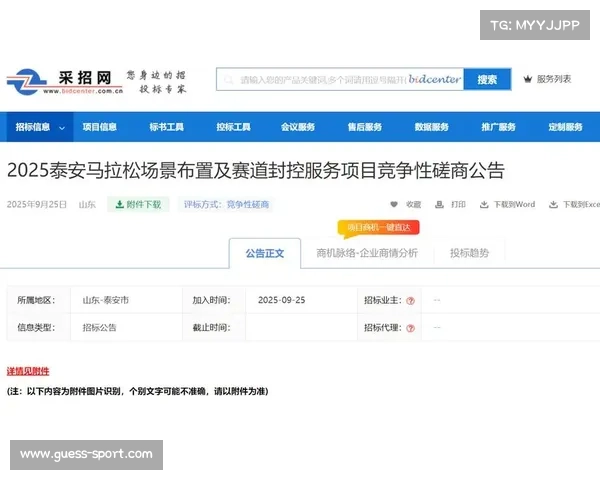This screenshot has height=480, width=600.
Task: Click the 所属地区 label
Action: [x=36, y=300]
